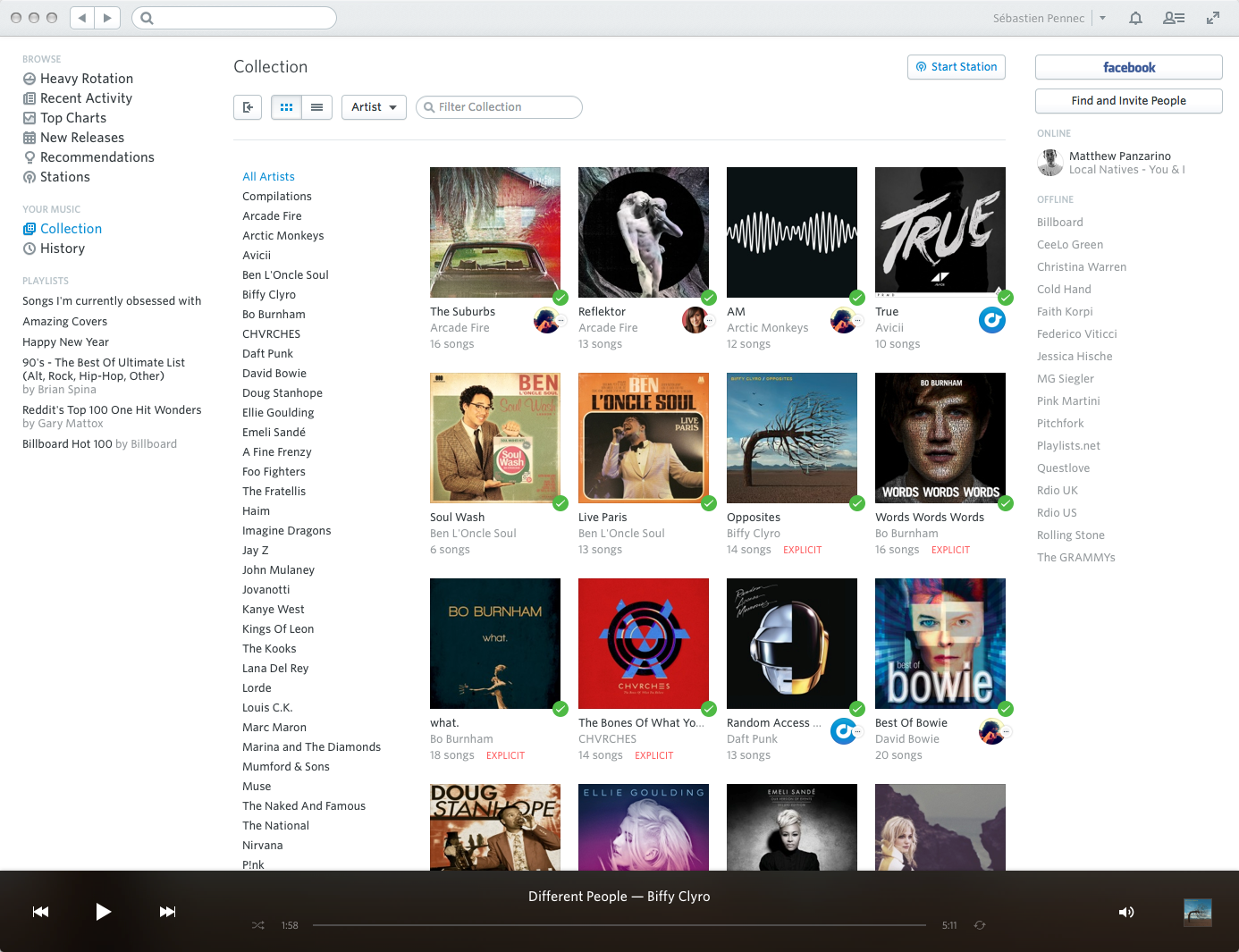This screenshot has height=952, width=1239.
Task: Open Reddit's Top 100 One Hit Wonders playlist
Action: tap(112, 410)
